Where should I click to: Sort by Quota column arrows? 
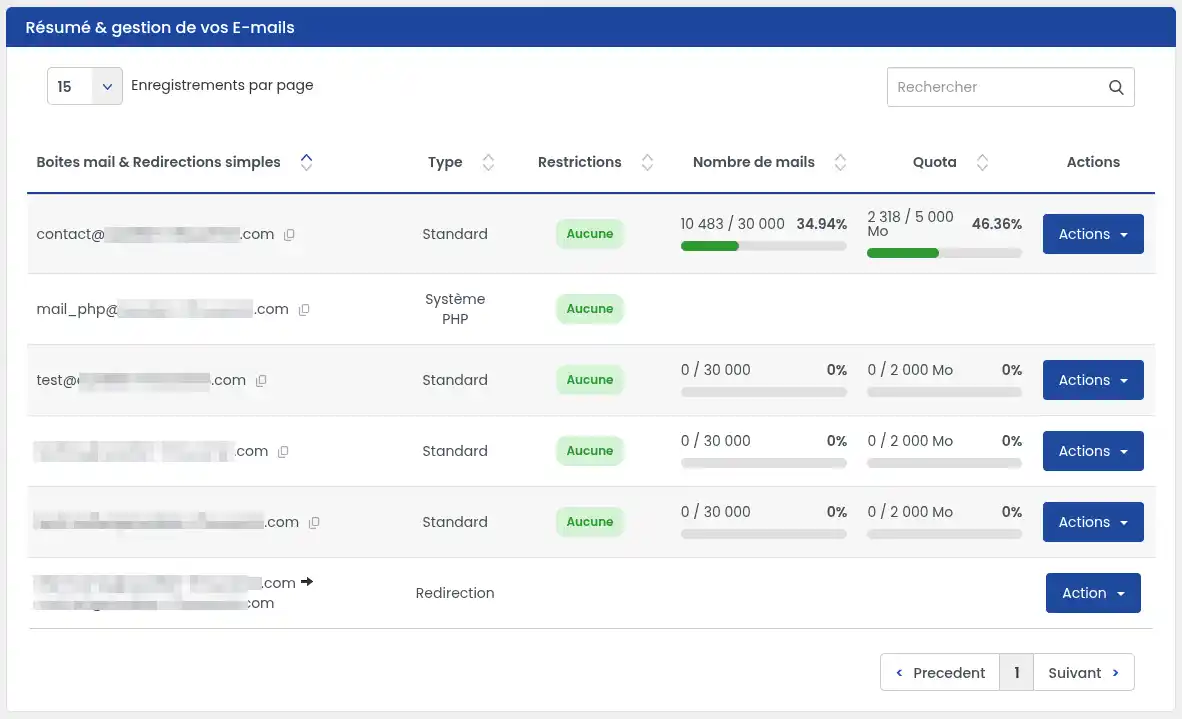[x=981, y=162]
